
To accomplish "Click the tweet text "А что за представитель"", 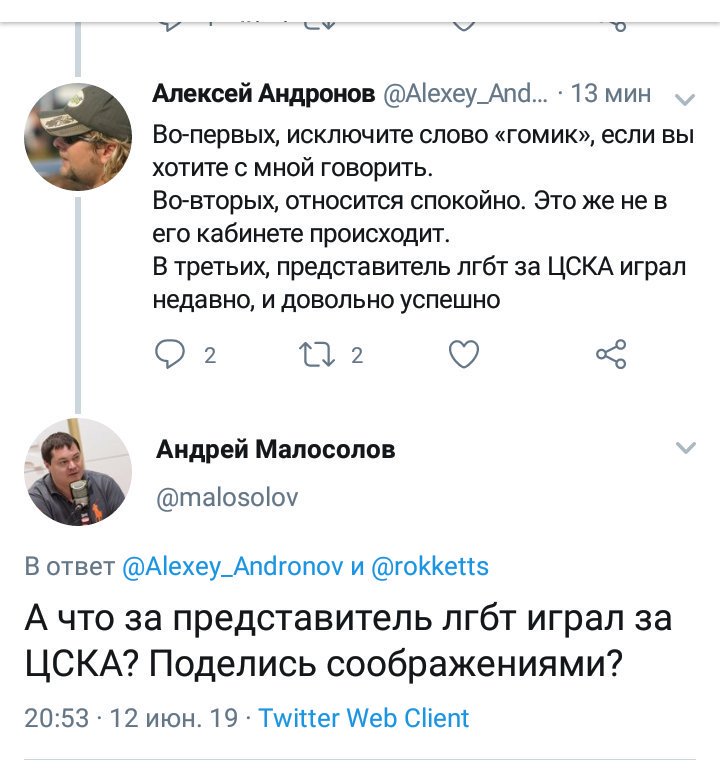I will tap(347, 641).
